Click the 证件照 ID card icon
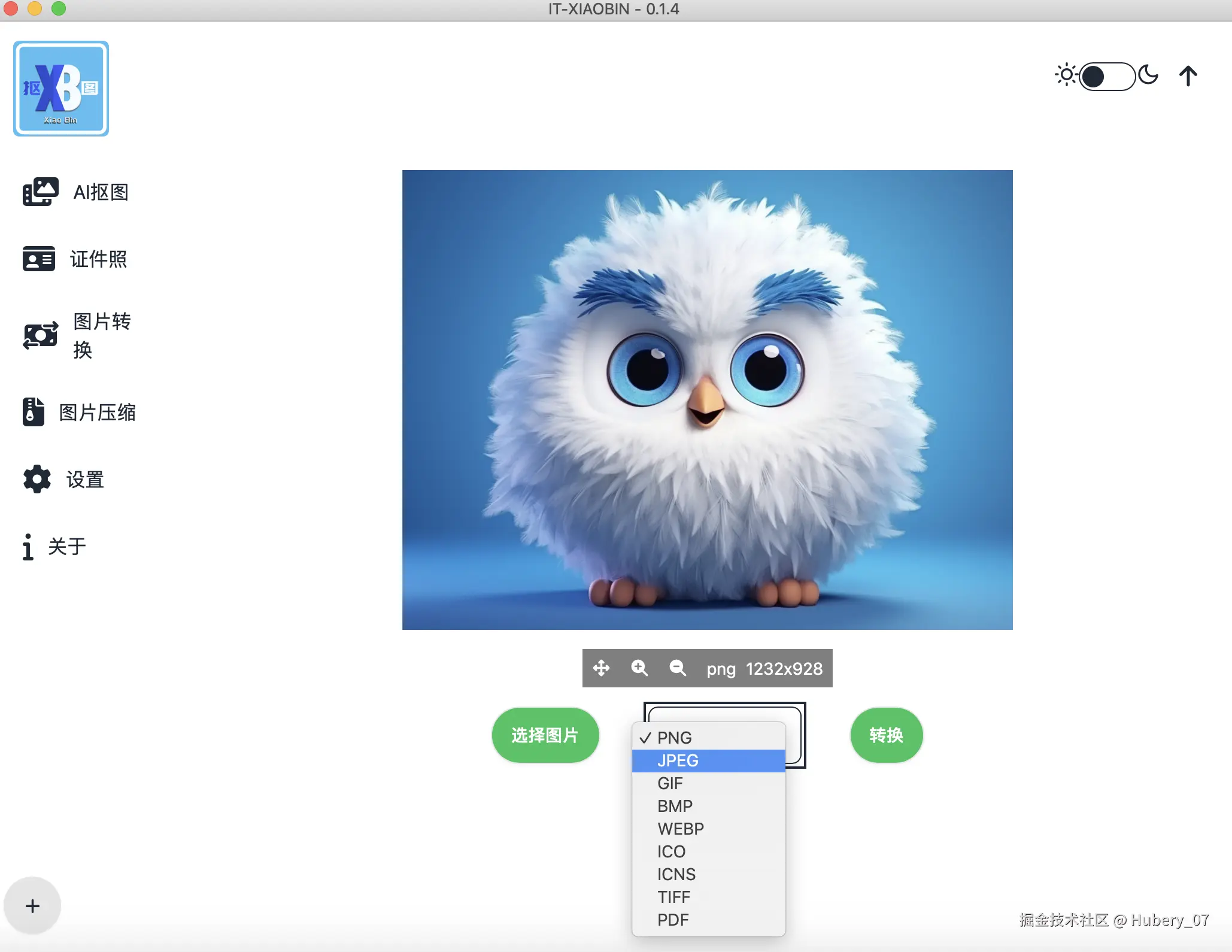 pos(39,259)
